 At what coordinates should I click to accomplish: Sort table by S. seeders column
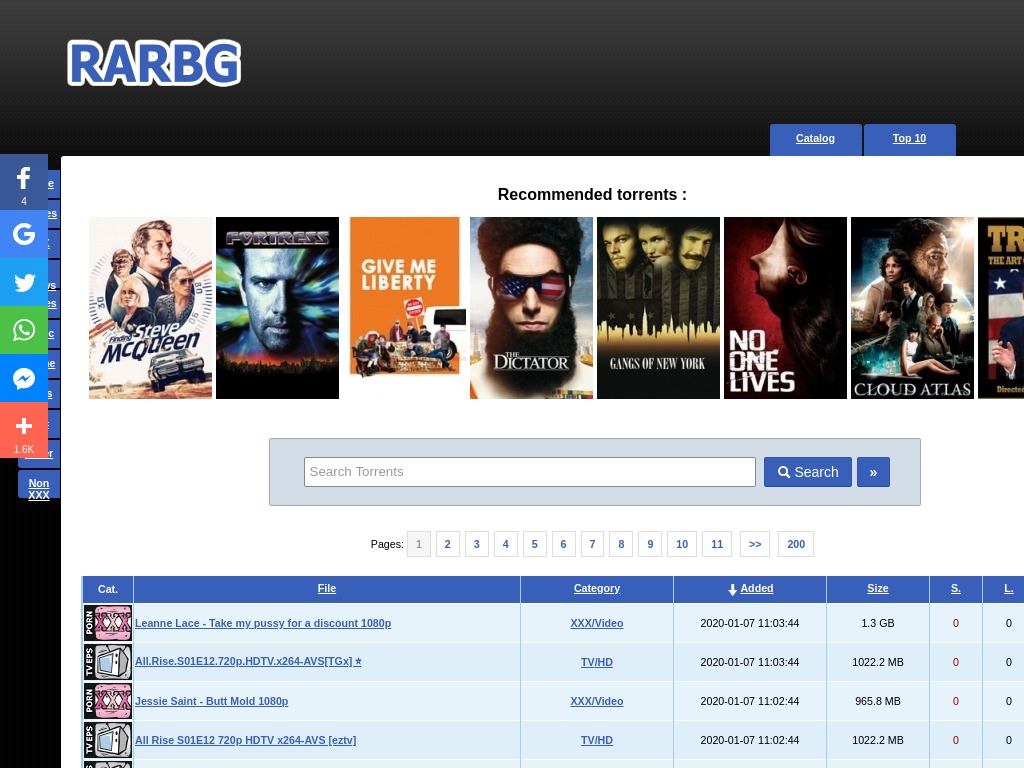click(955, 588)
